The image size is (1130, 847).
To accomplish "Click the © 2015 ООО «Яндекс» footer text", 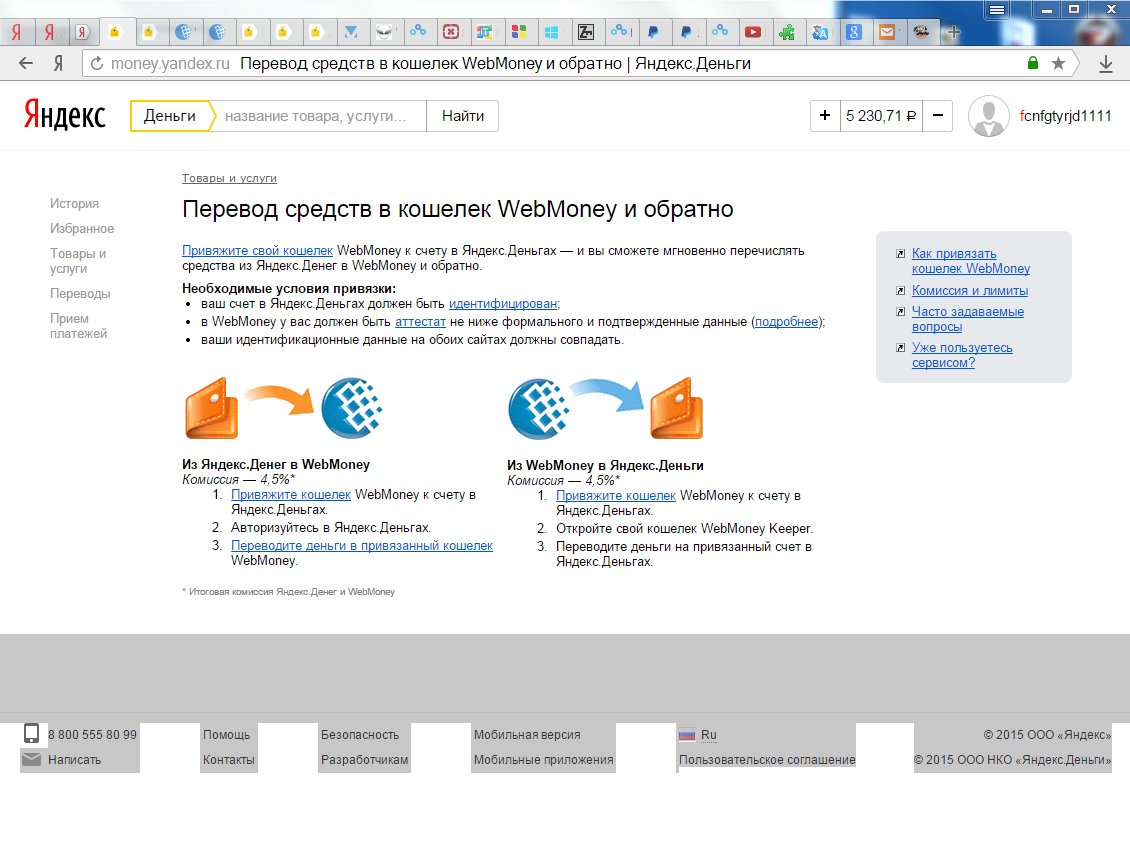I will (1047, 735).
